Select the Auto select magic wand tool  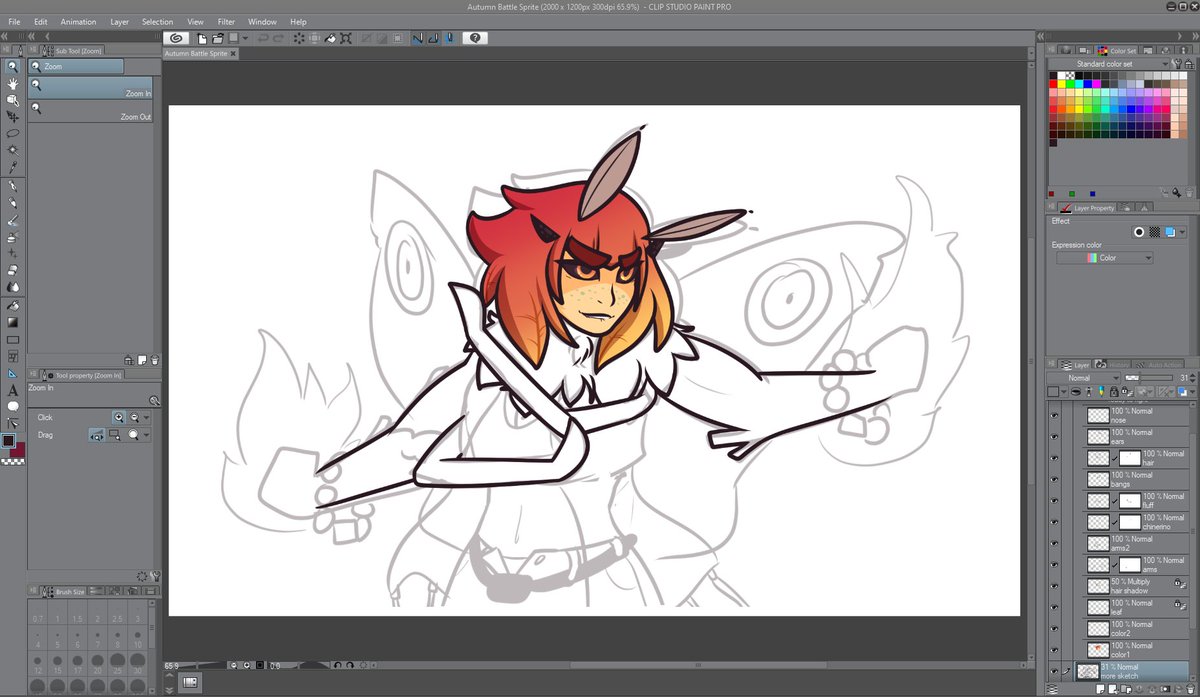(13, 150)
